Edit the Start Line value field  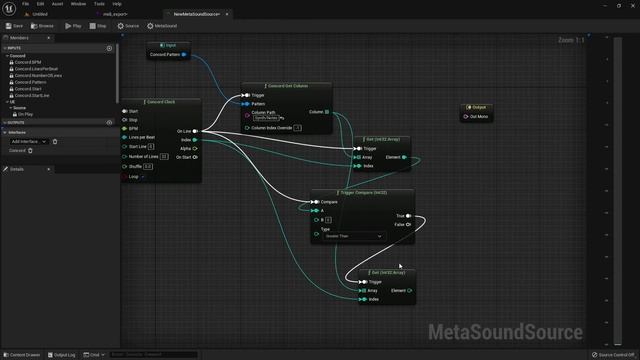[151, 147]
